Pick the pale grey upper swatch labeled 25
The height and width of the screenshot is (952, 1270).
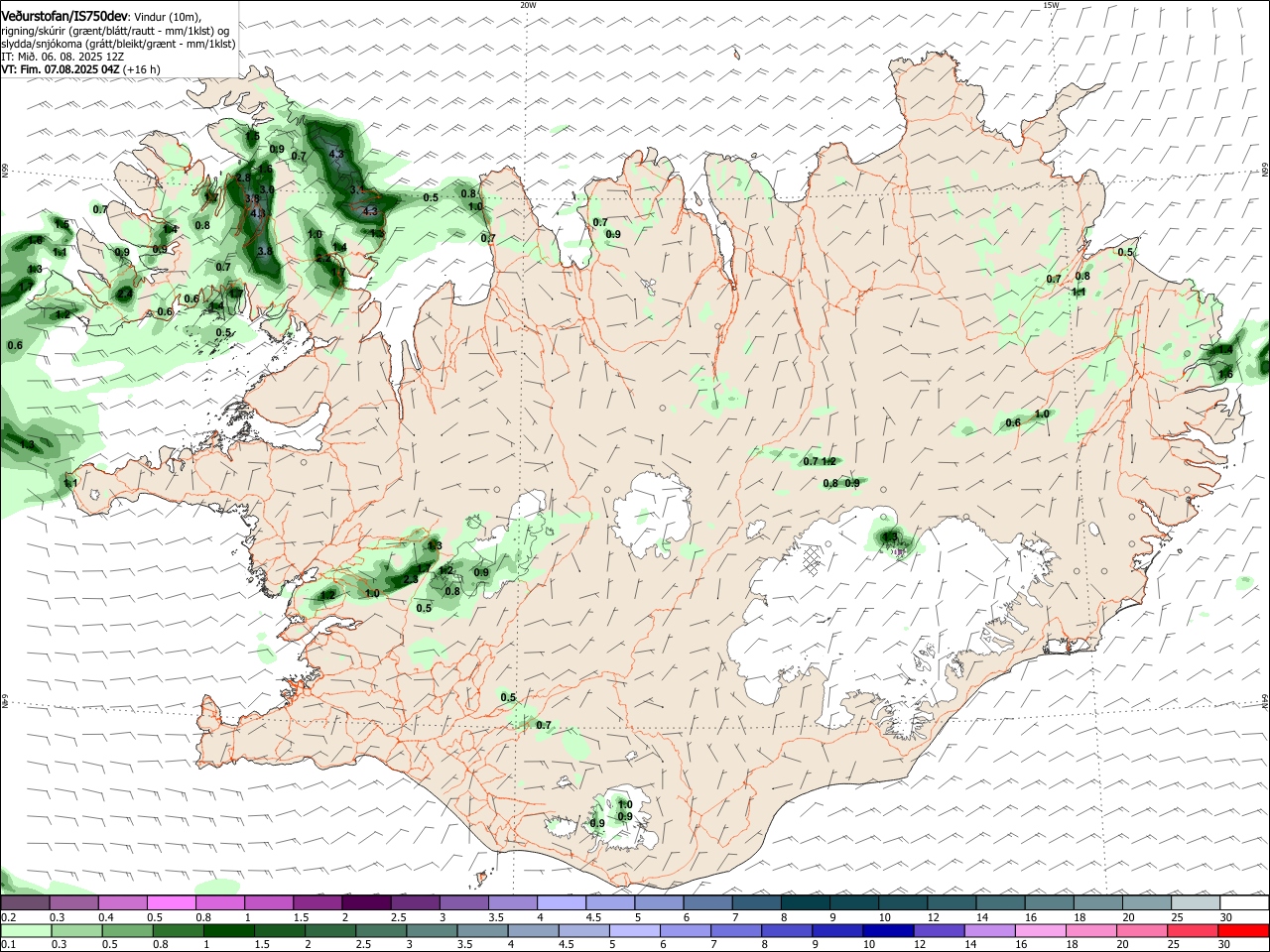(x=1197, y=902)
